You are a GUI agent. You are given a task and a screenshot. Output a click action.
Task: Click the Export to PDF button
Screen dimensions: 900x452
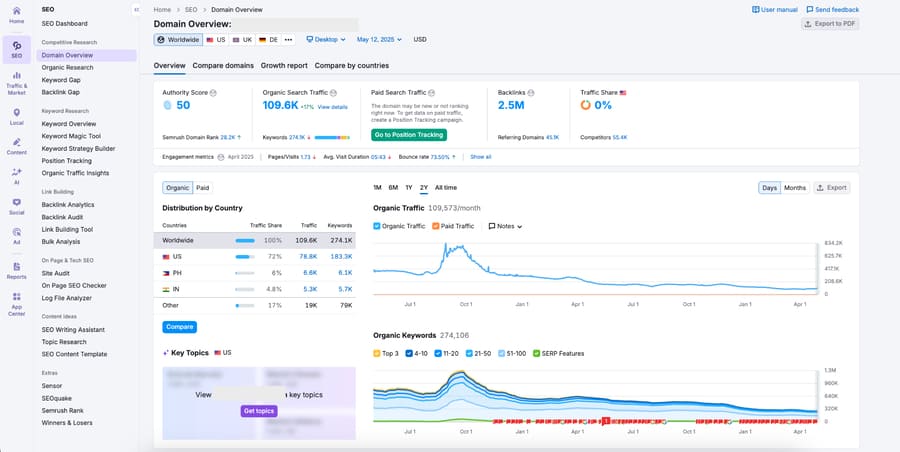tap(830, 24)
